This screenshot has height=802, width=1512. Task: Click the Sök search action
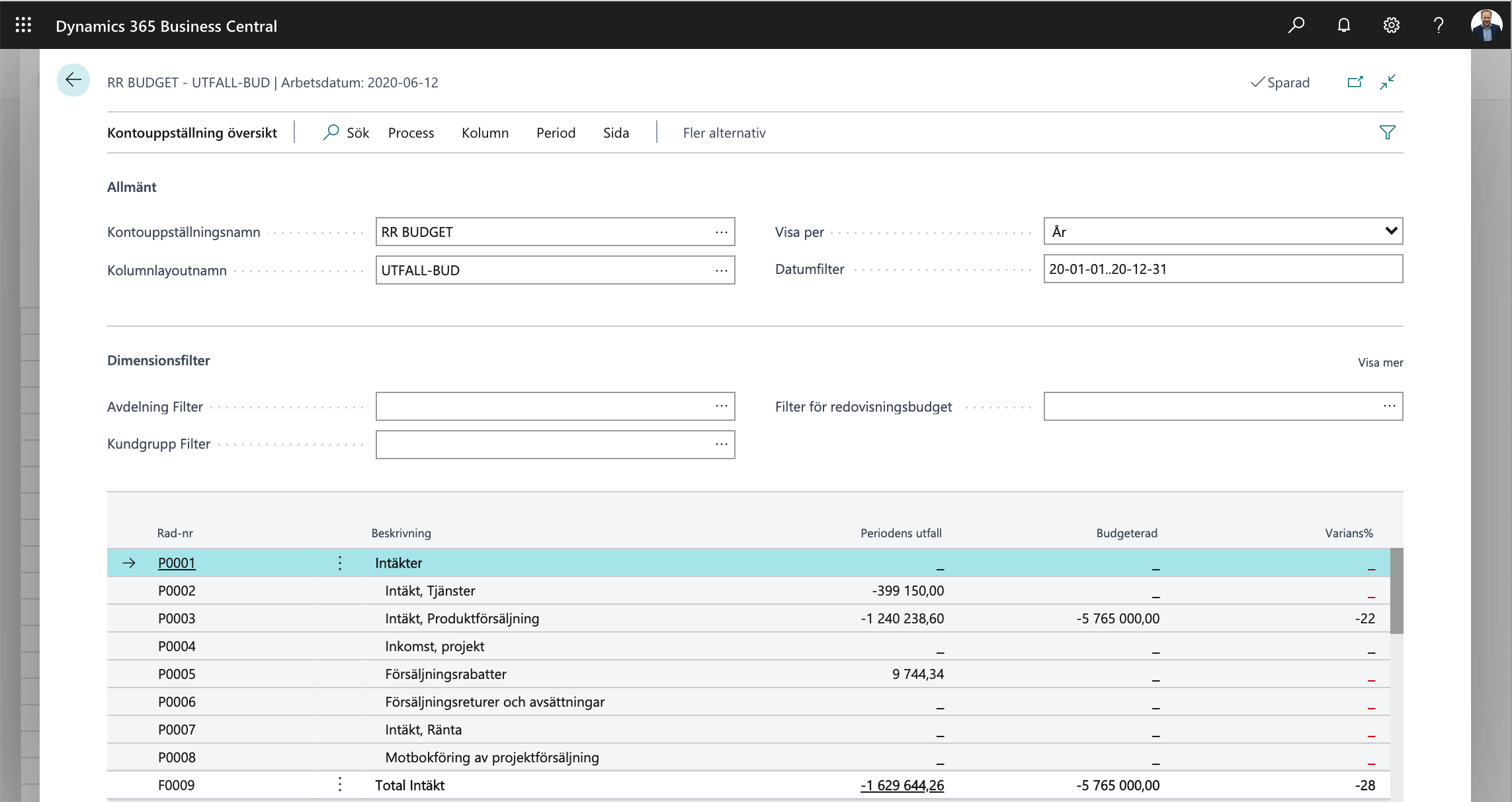(346, 132)
